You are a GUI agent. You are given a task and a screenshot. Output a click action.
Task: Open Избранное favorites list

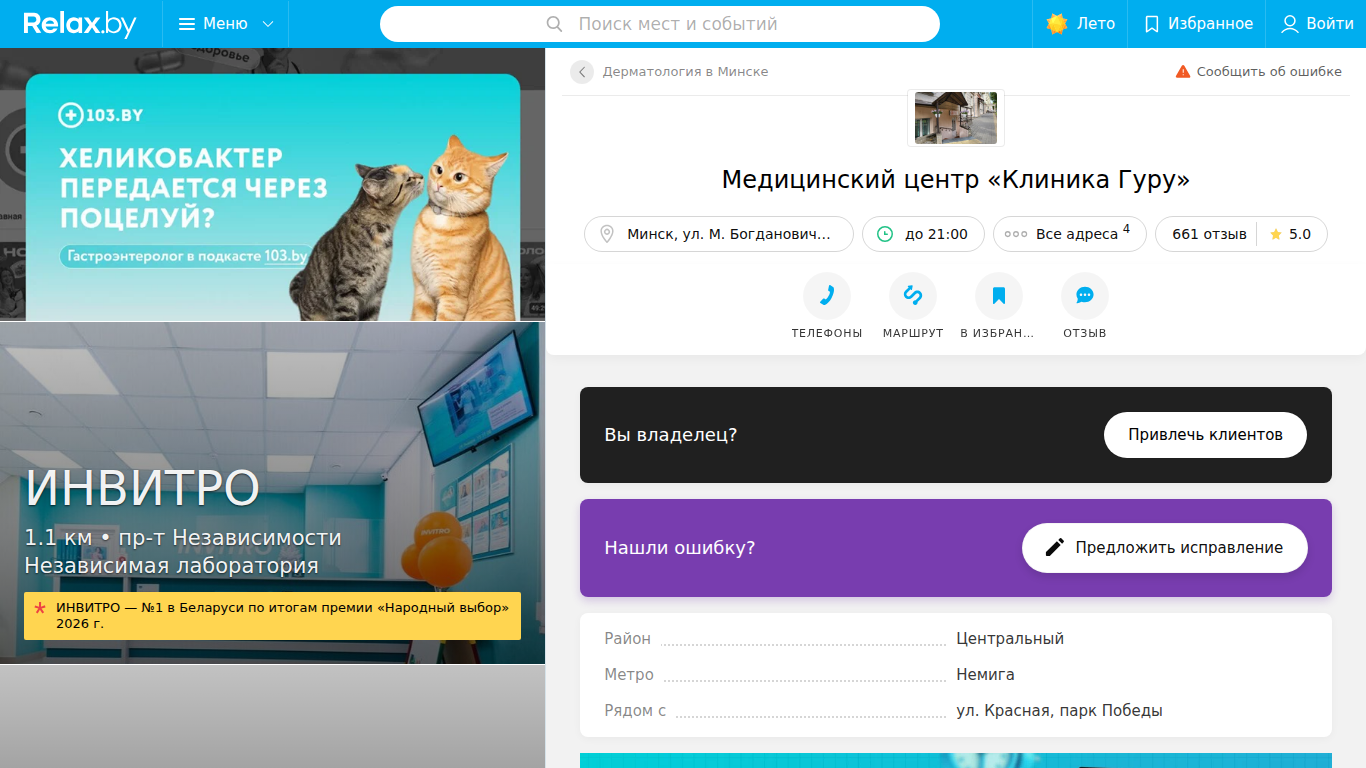coord(1198,24)
